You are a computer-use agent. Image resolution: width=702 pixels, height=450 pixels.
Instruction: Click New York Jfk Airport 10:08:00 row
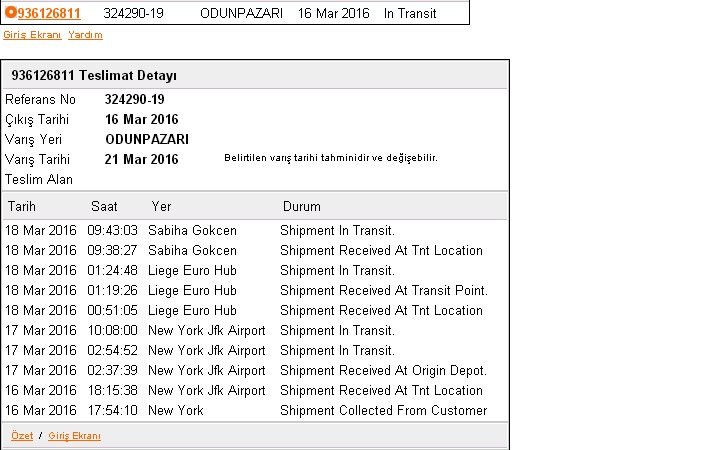tap(255, 330)
